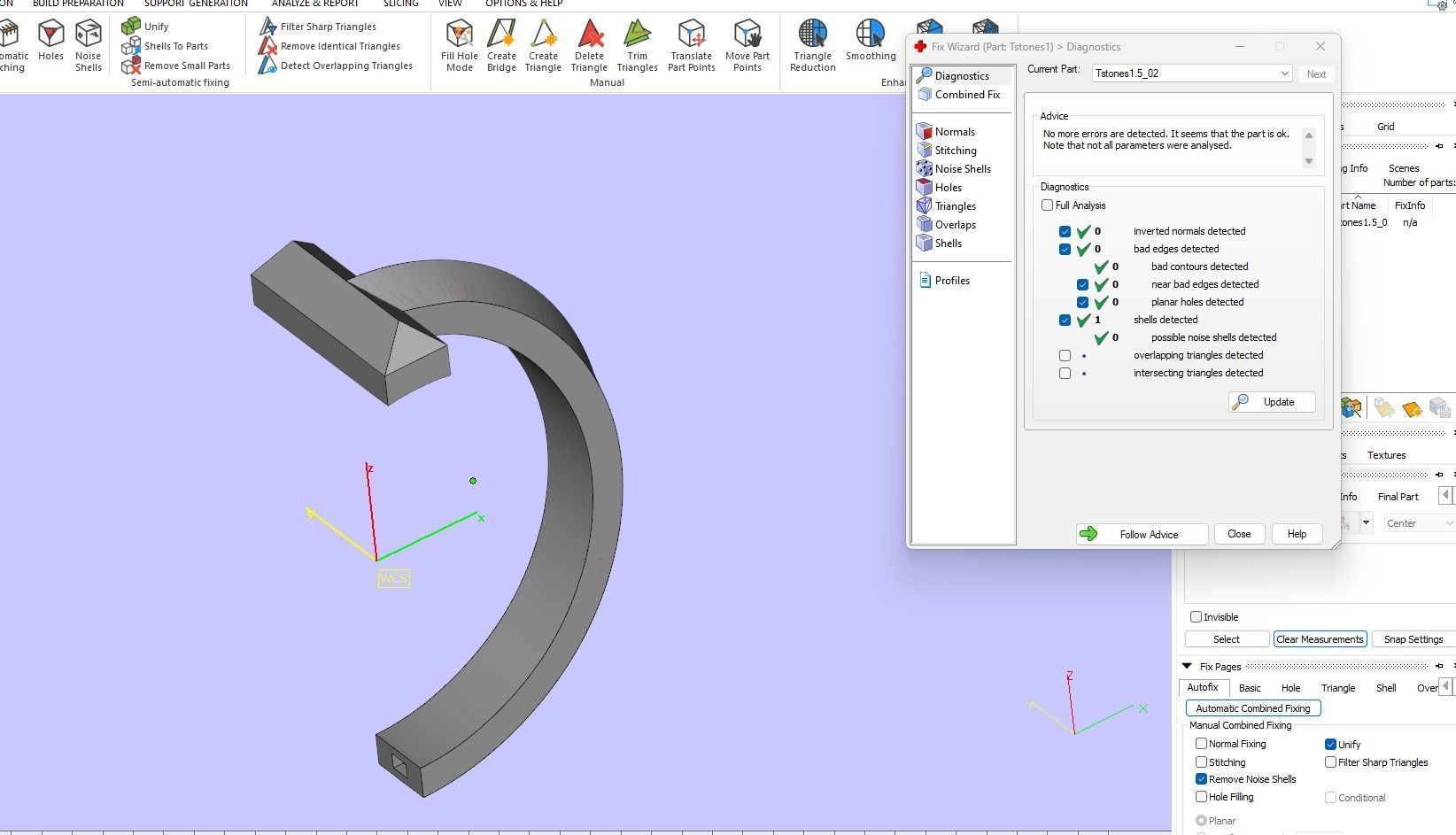Check Stitching option in Fix Pages
Image resolution: width=1456 pixels, height=835 pixels.
(x=1202, y=762)
